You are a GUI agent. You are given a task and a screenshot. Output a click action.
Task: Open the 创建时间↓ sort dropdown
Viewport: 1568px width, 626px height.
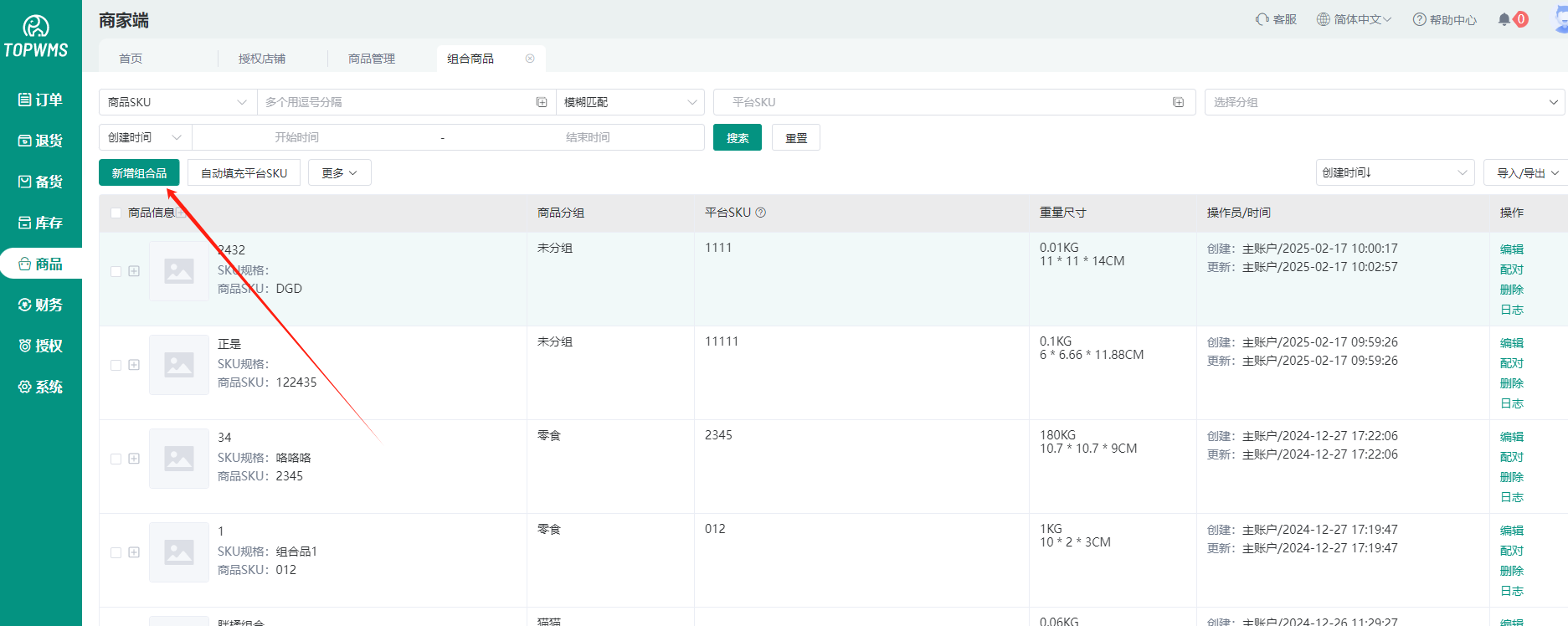[x=1395, y=172]
